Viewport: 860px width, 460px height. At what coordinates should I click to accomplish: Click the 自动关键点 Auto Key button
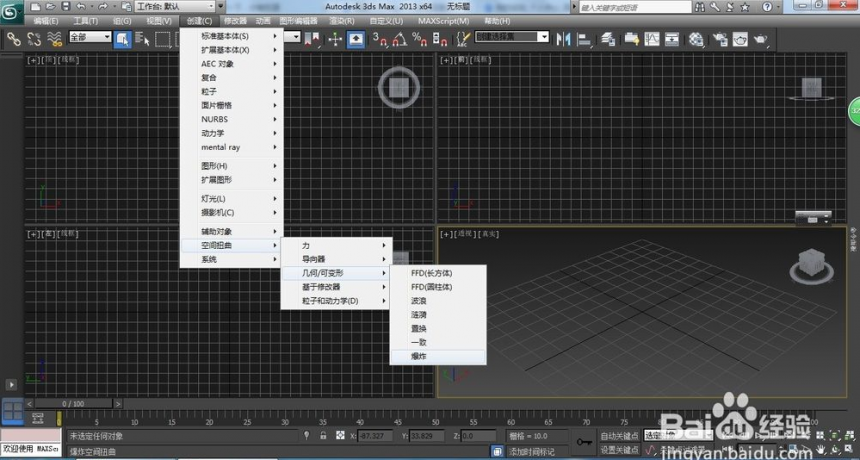pyautogui.click(x=619, y=436)
